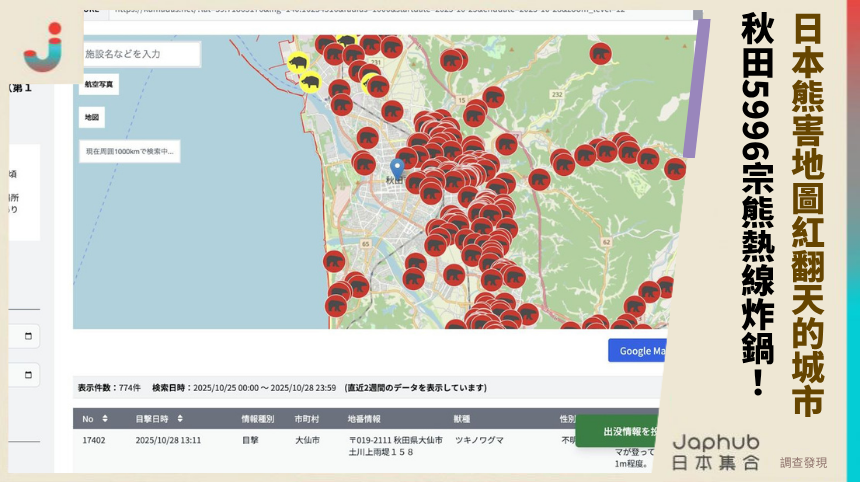Click the bear marker next to route 232
This screenshot has width=860, height=482.
coord(601,54)
